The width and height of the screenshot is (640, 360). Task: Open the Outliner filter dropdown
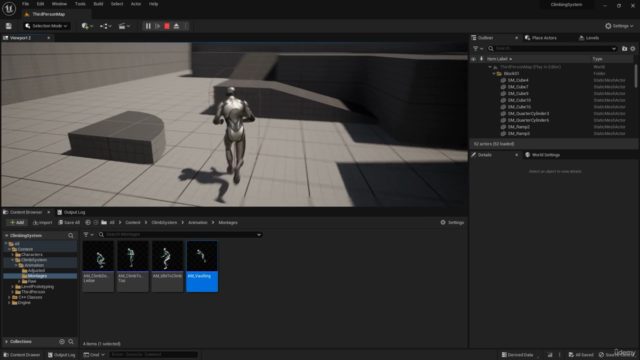[478, 49]
